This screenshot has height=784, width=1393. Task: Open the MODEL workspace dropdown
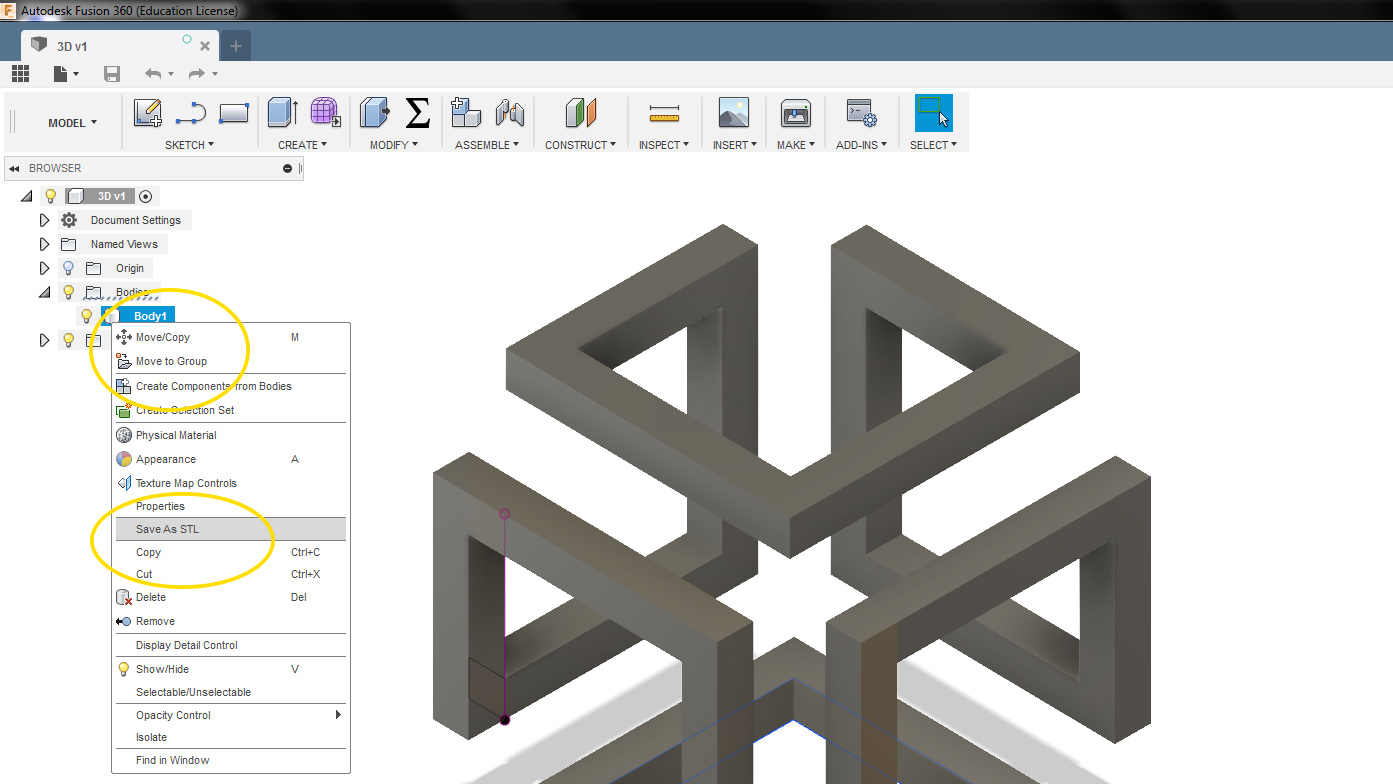click(72, 123)
